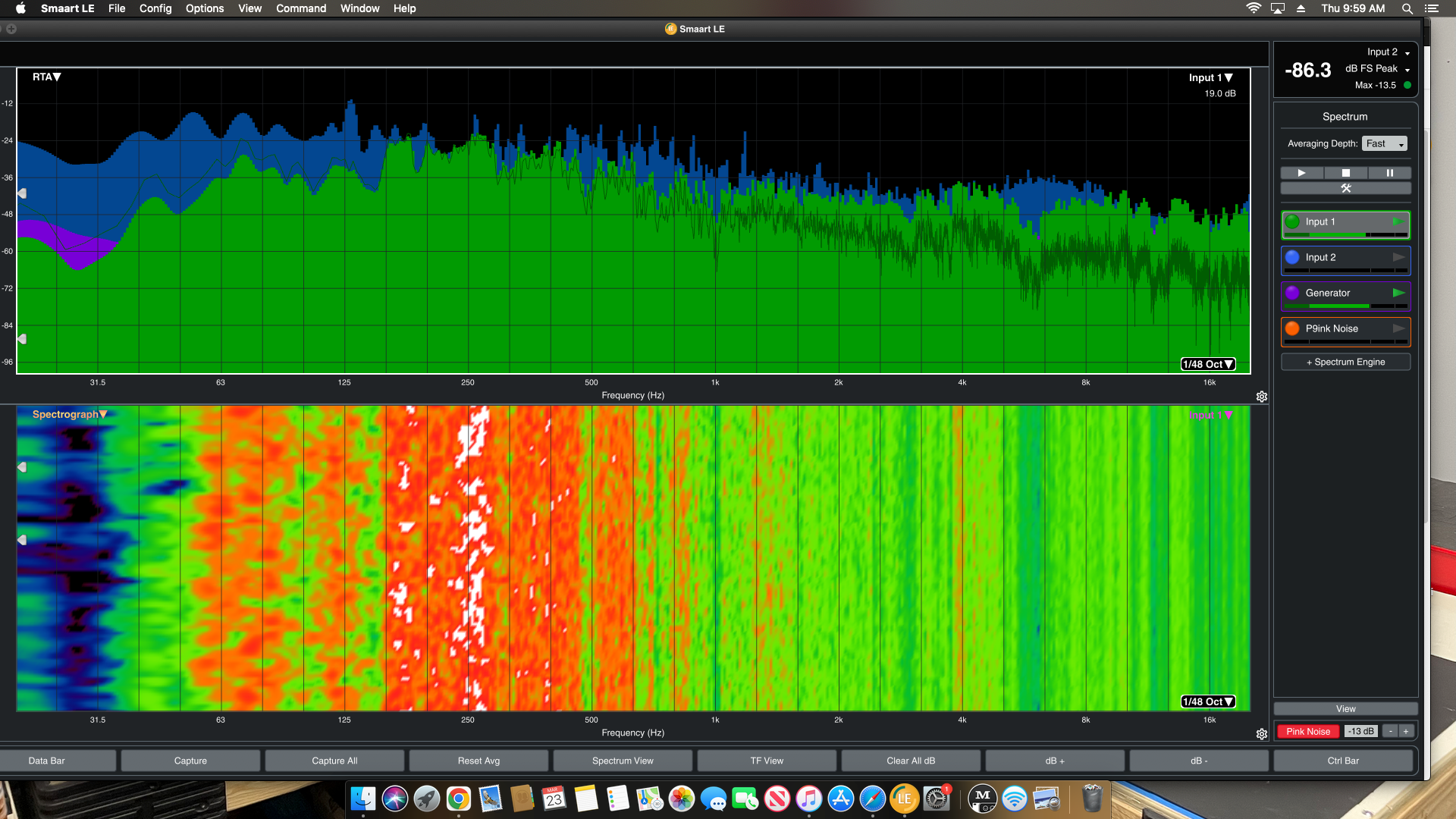Click the green meter clip indicator

point(1407,86)
